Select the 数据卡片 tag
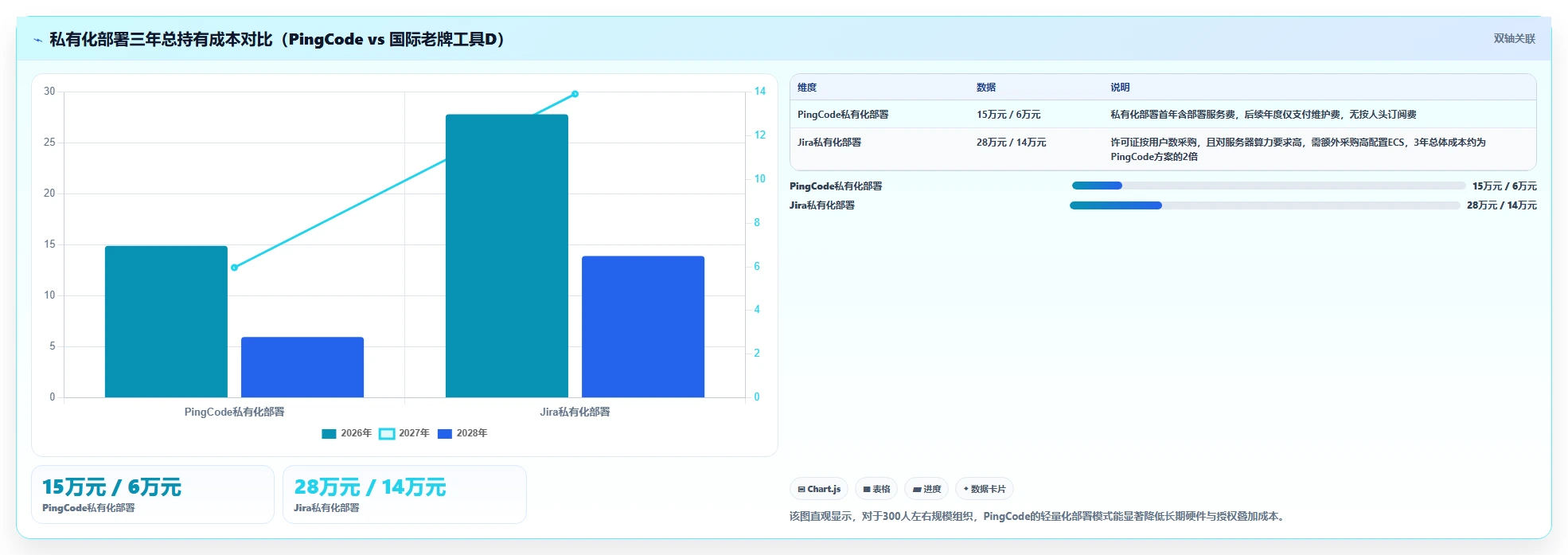1568x555 pixels. click(984, 489)
